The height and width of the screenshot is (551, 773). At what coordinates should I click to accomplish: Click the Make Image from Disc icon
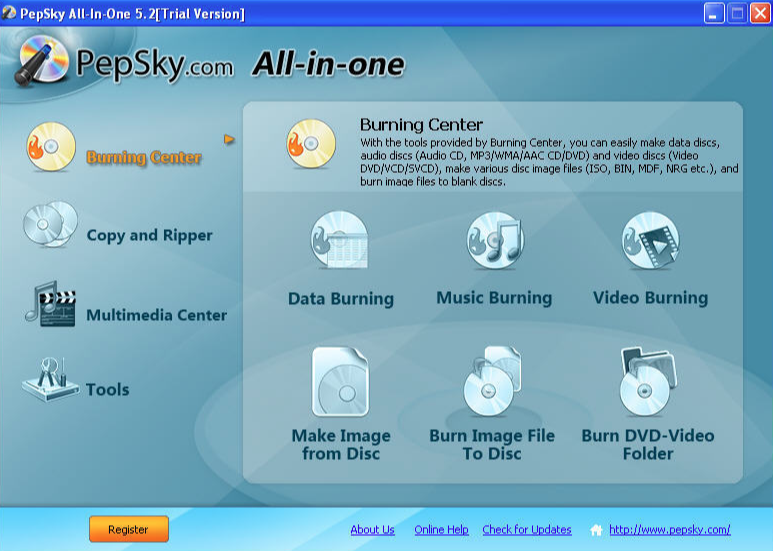pos(340,381)
